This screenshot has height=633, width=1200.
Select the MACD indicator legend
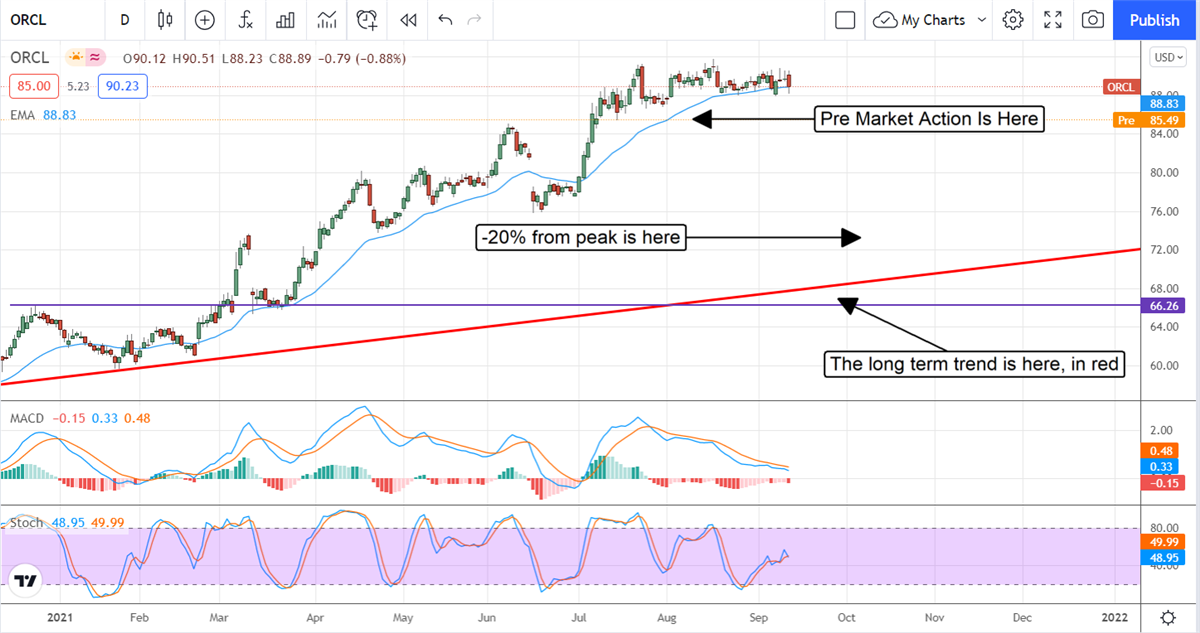point(27,417)
